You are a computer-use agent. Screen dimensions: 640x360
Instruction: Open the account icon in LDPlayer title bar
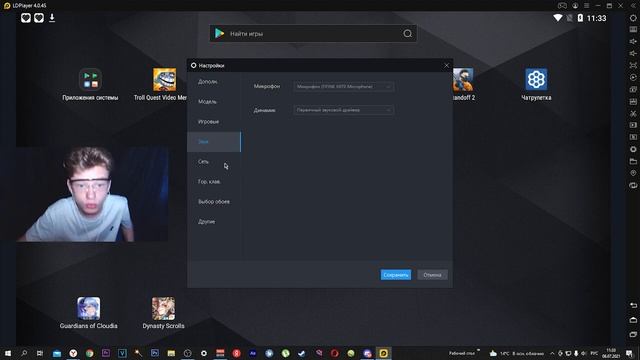coord(575,5)
